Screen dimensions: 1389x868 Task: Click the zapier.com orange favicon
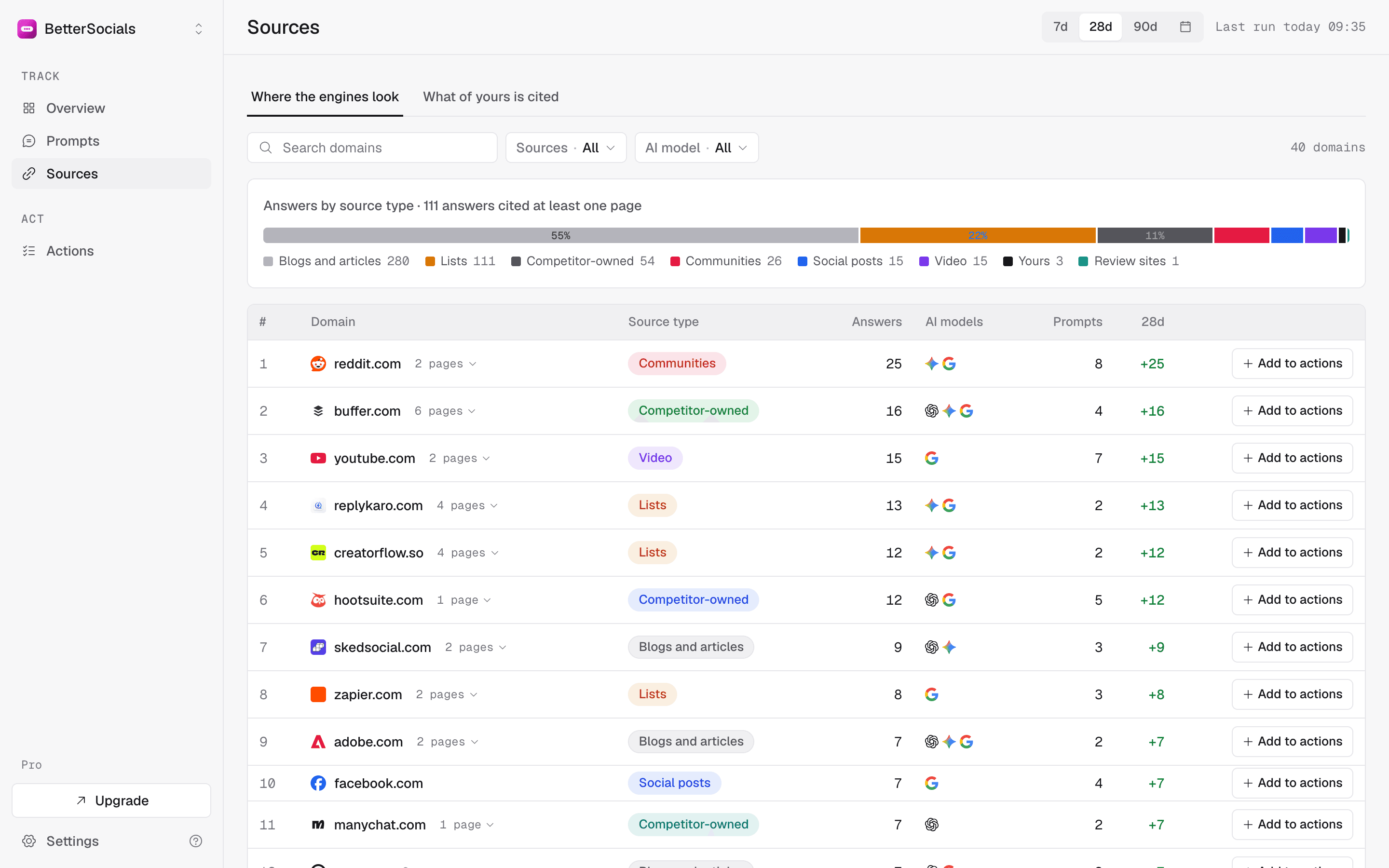pyautogui.click(x=318, y=694)
